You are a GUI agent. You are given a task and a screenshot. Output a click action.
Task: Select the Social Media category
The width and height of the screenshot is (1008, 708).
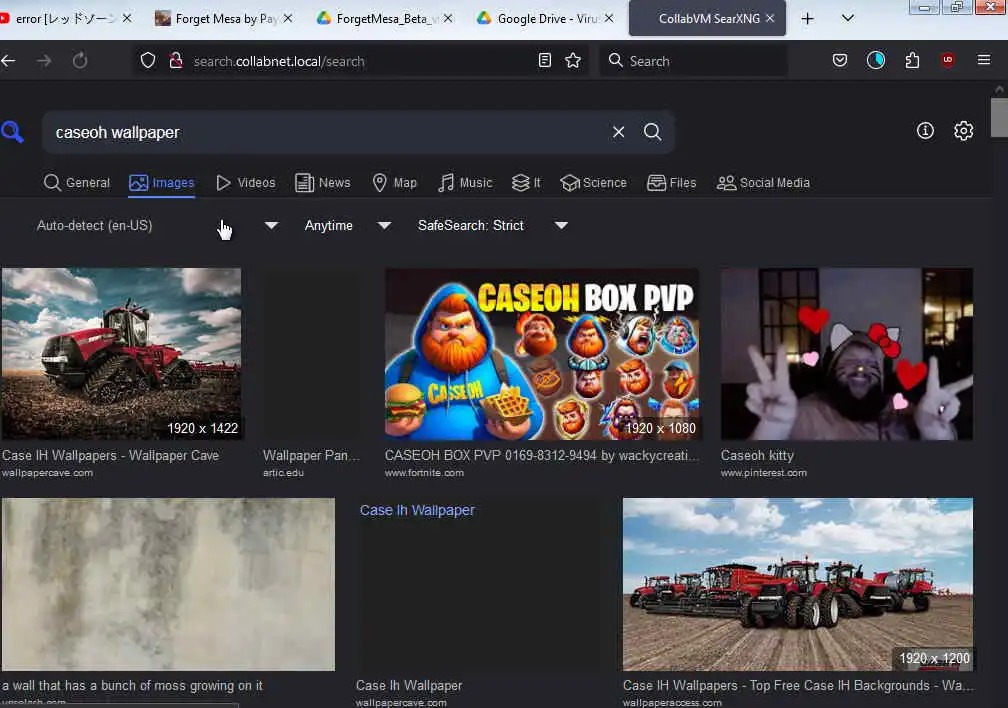[x=763, y=183]
